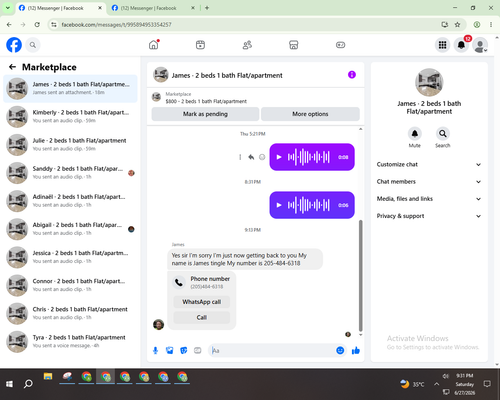The width and height of the screenshot is (500, 400).
Task: Open File Explorer from taskbar
Action: 48,377
